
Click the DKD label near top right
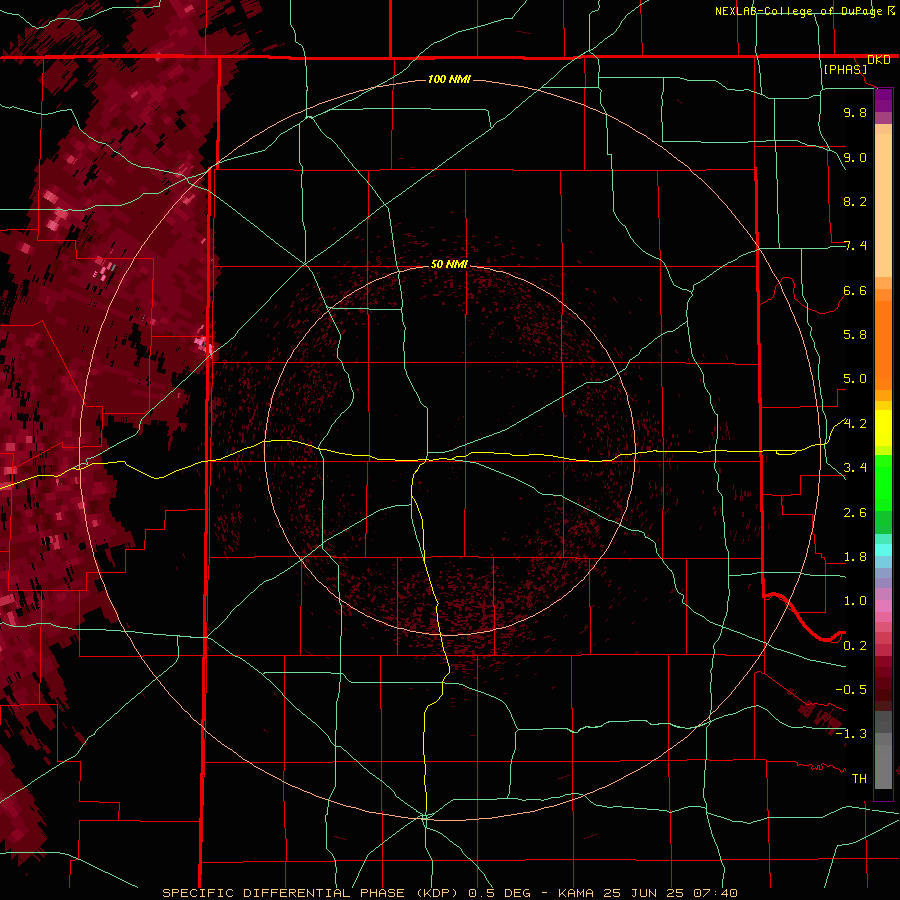879,60
